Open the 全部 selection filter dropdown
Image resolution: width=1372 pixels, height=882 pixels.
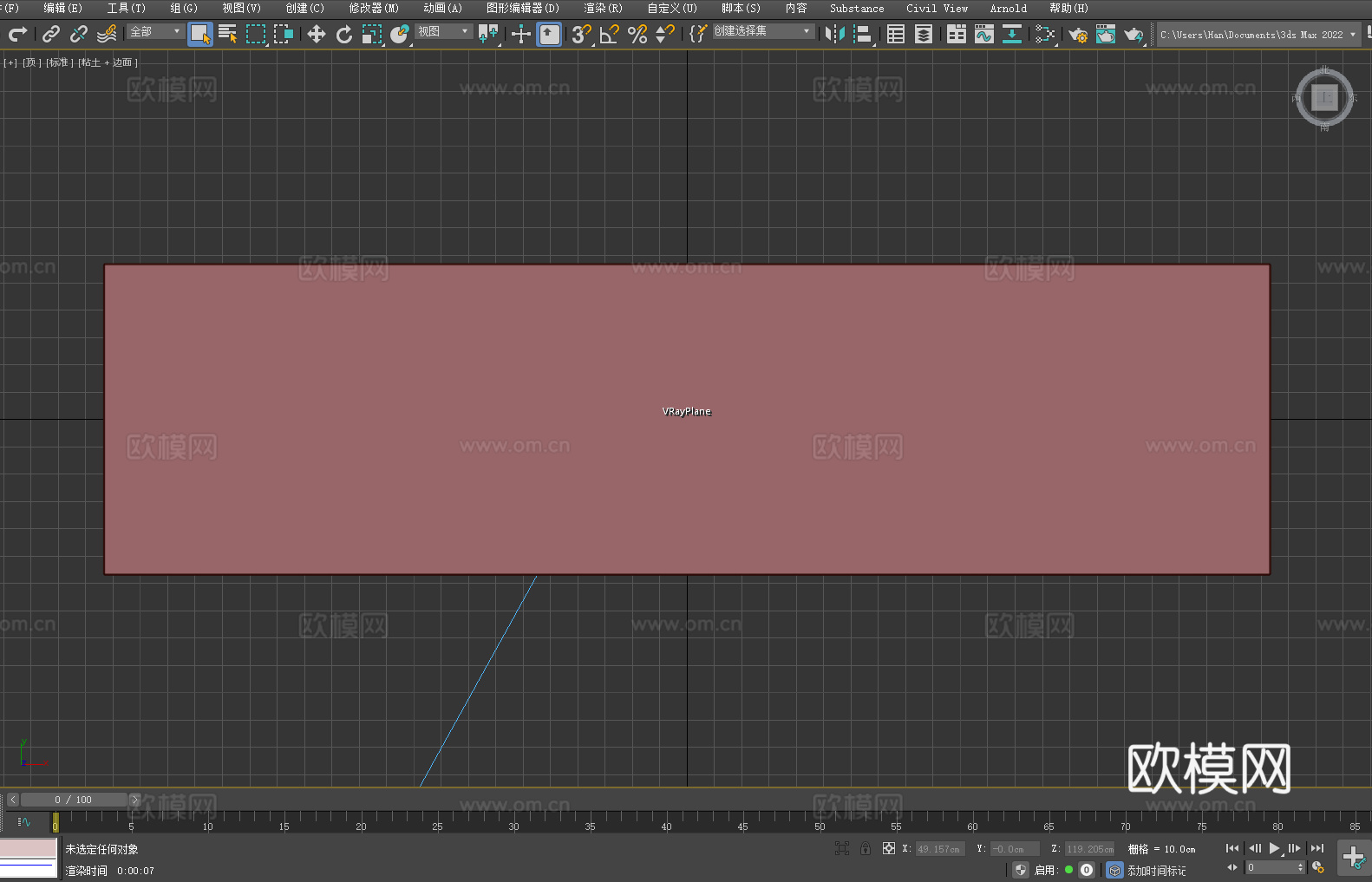click(155, 31)
